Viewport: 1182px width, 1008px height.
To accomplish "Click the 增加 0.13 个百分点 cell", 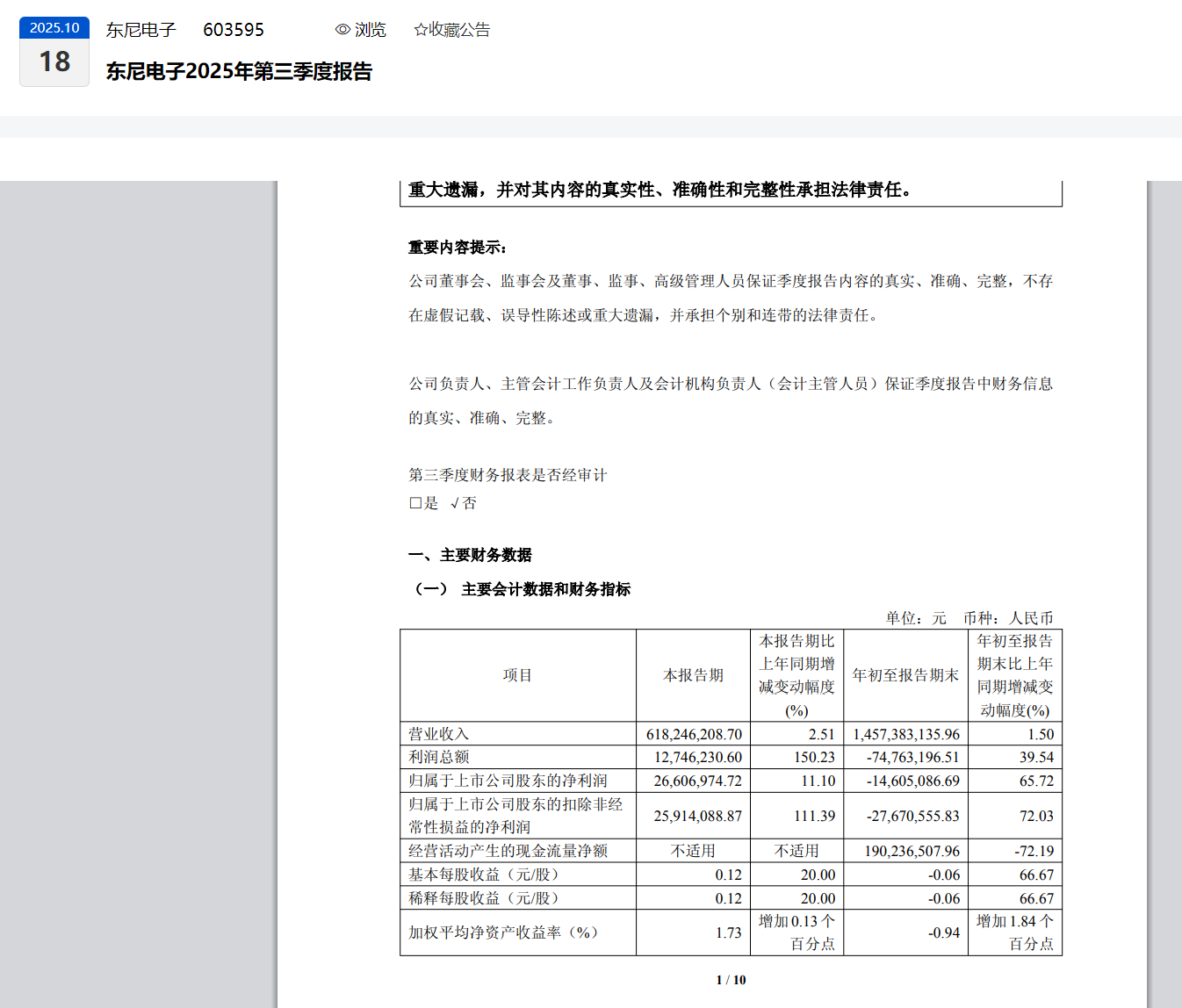I will 796,932.
